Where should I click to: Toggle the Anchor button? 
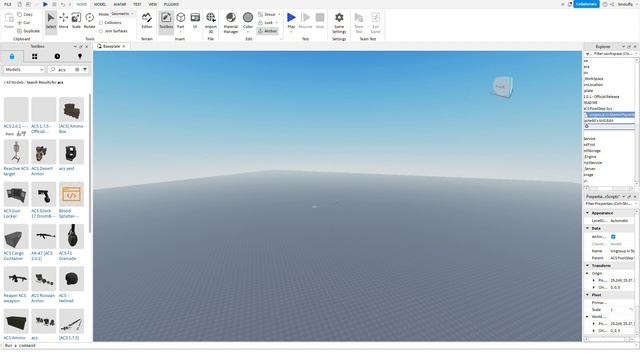267,31
